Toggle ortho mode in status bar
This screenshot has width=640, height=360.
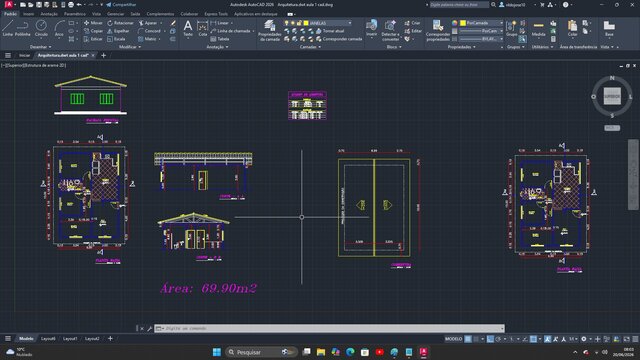pyautogui.click(x=490, y=339)
